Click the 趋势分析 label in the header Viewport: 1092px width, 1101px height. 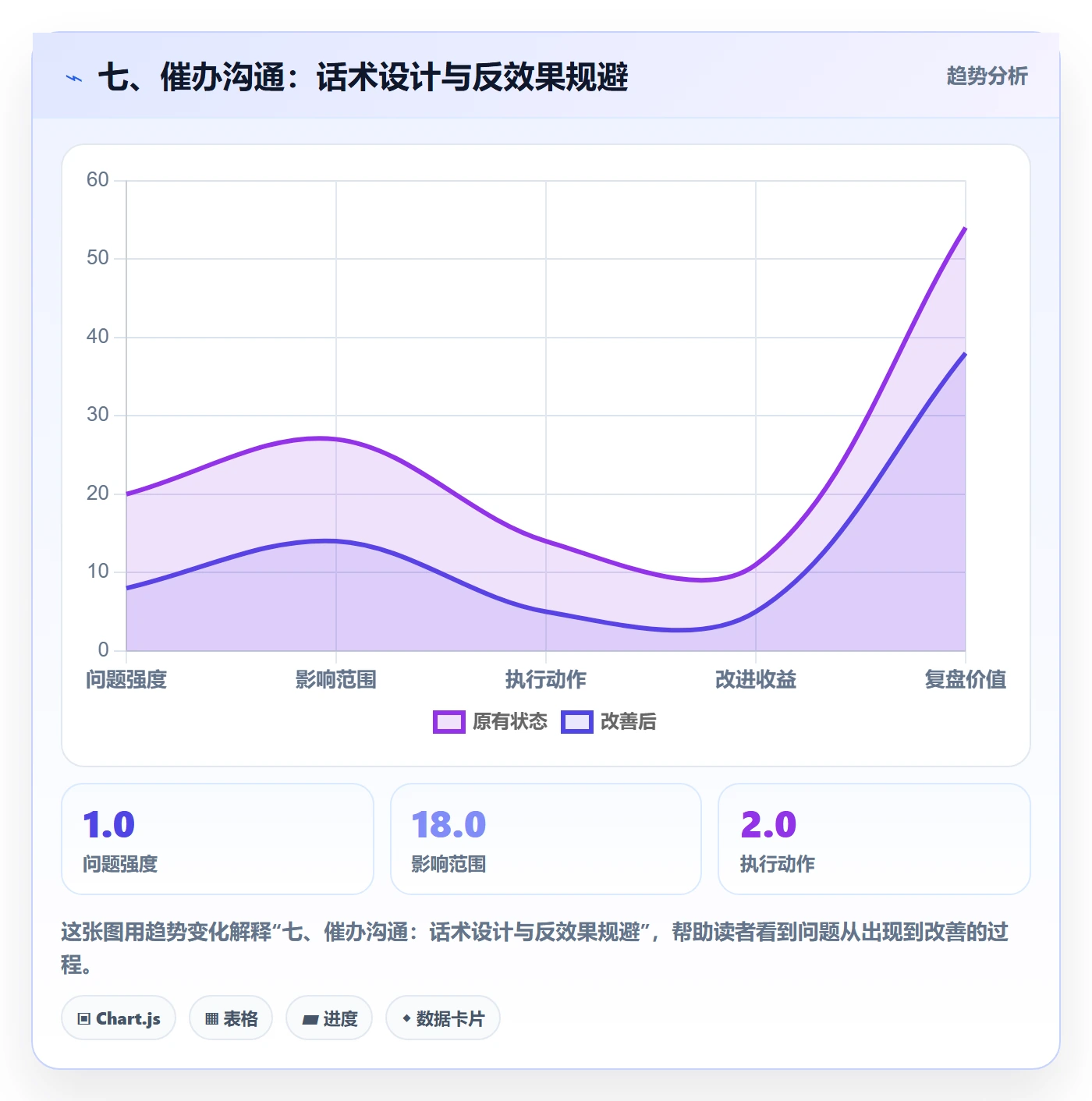click(x=987, y=76)
